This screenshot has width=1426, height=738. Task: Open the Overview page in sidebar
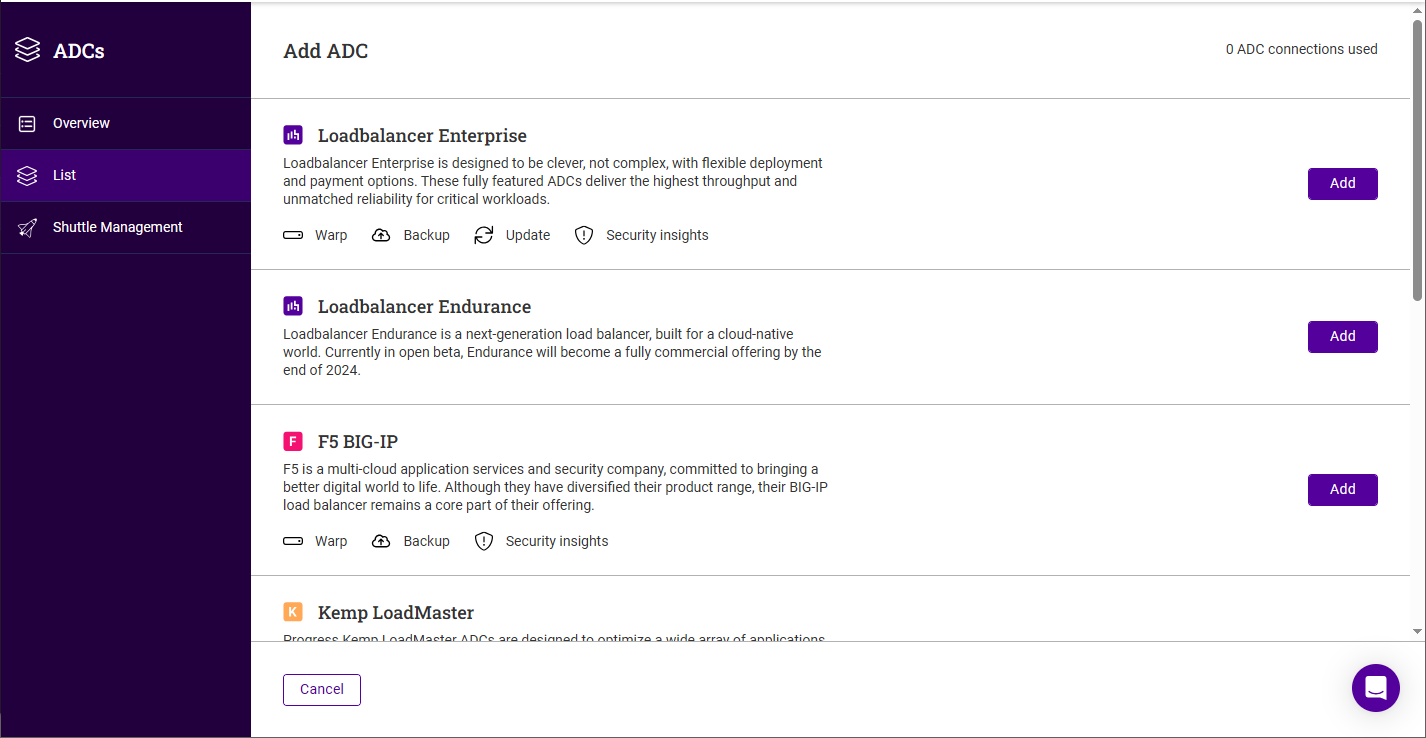tap(126, 124)
